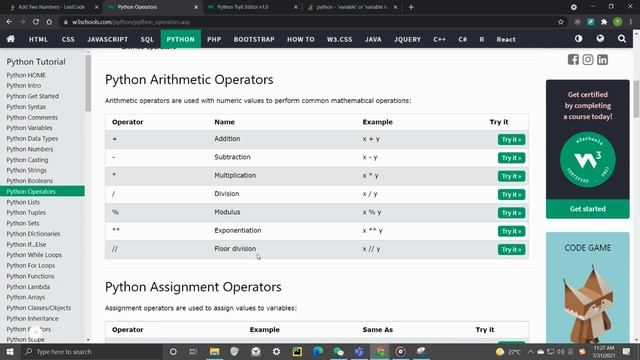Bookmark this page with star icon

561,22
